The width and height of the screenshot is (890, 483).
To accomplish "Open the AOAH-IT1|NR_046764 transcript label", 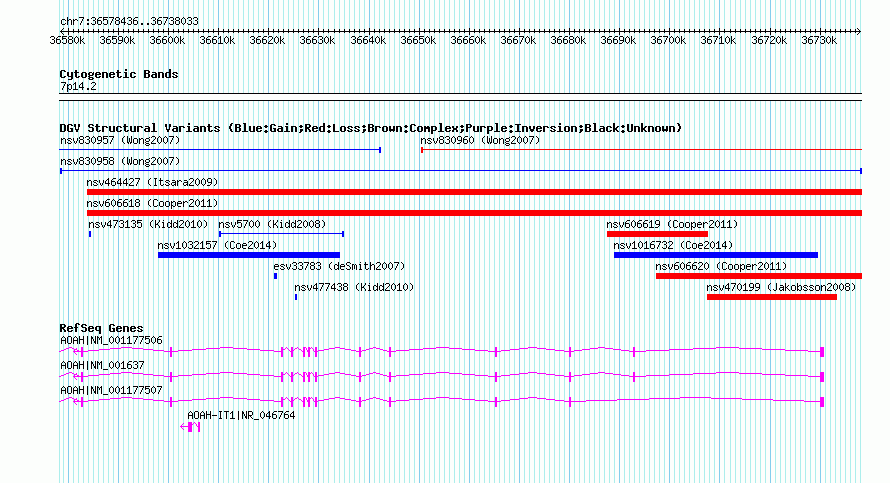I will pos(241,415).
